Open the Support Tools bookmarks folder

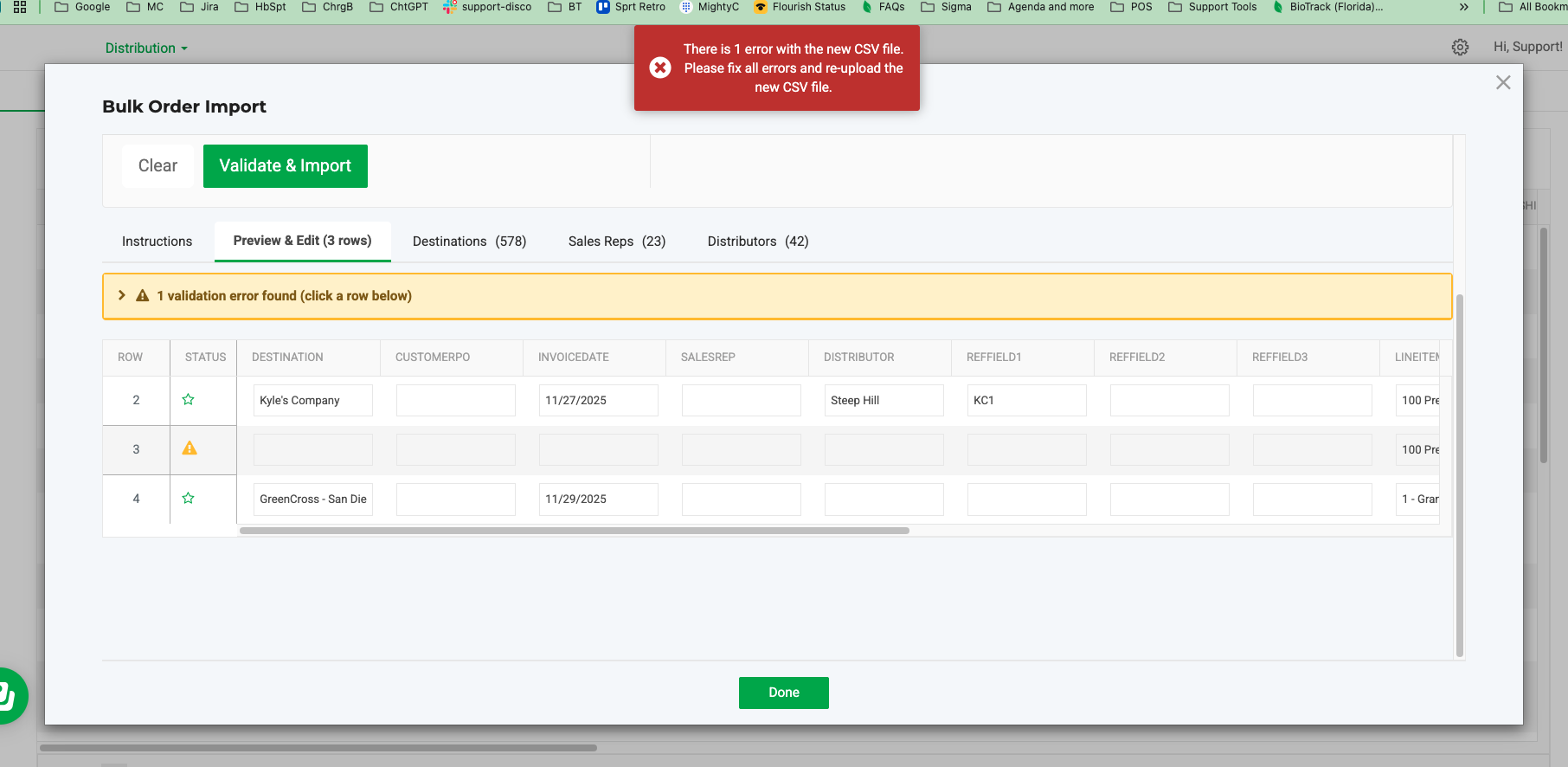click(x=1212, y=7)
